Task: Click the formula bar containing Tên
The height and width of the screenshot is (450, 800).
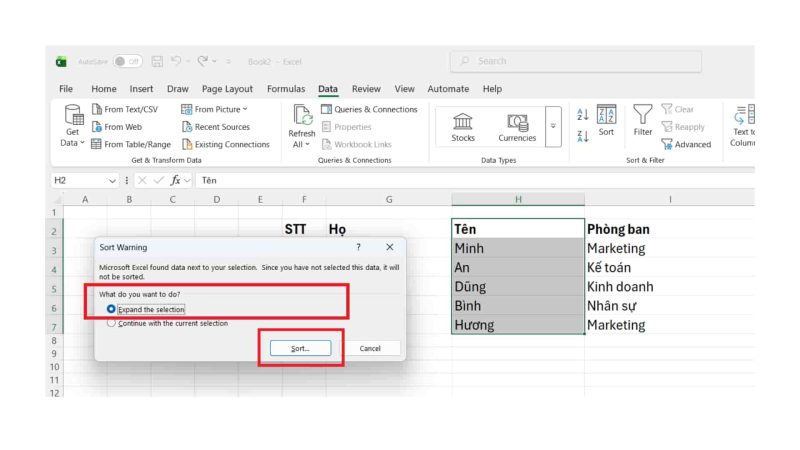Action: click(474, 180)
